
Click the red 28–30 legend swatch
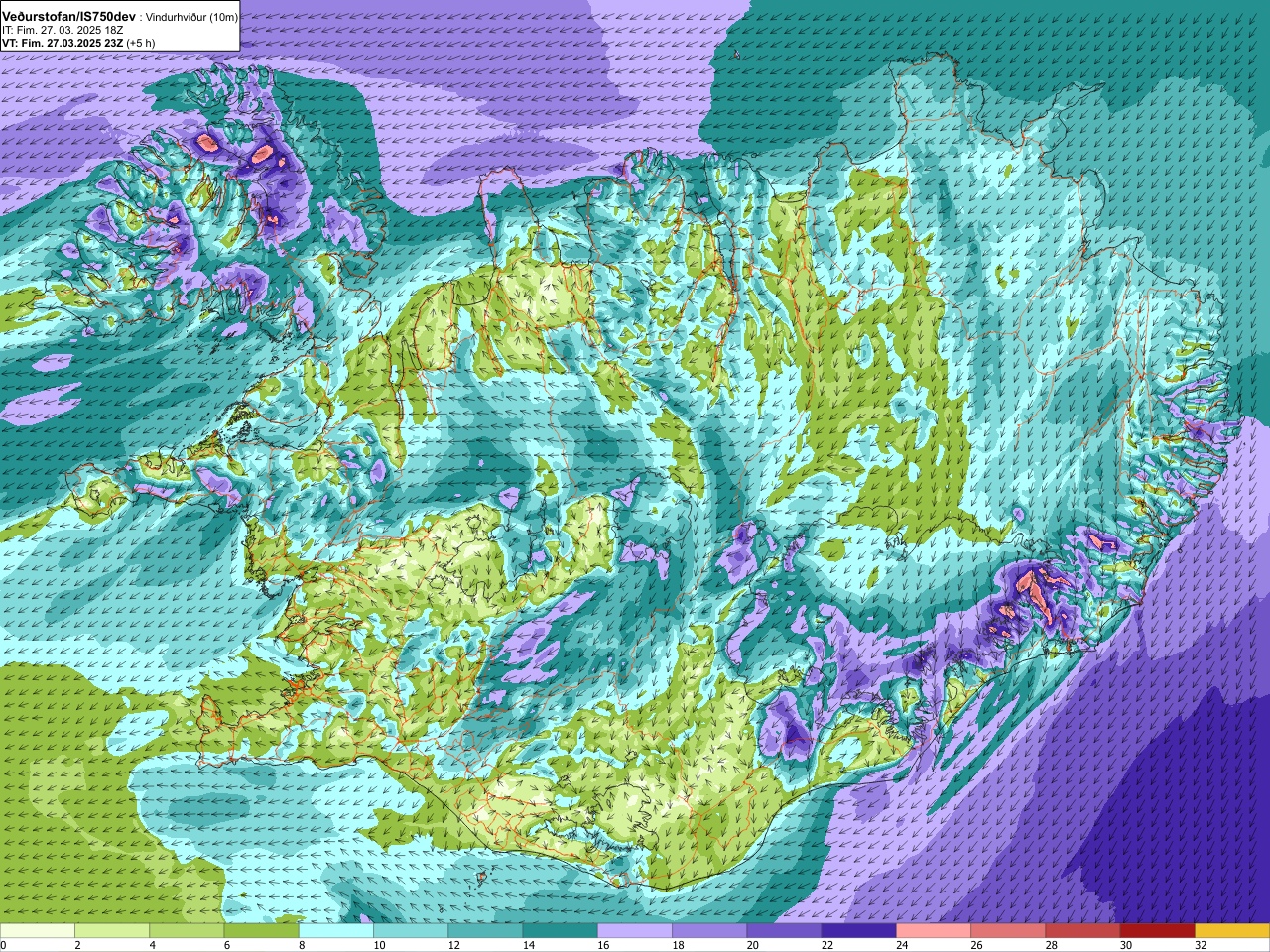1082,930
